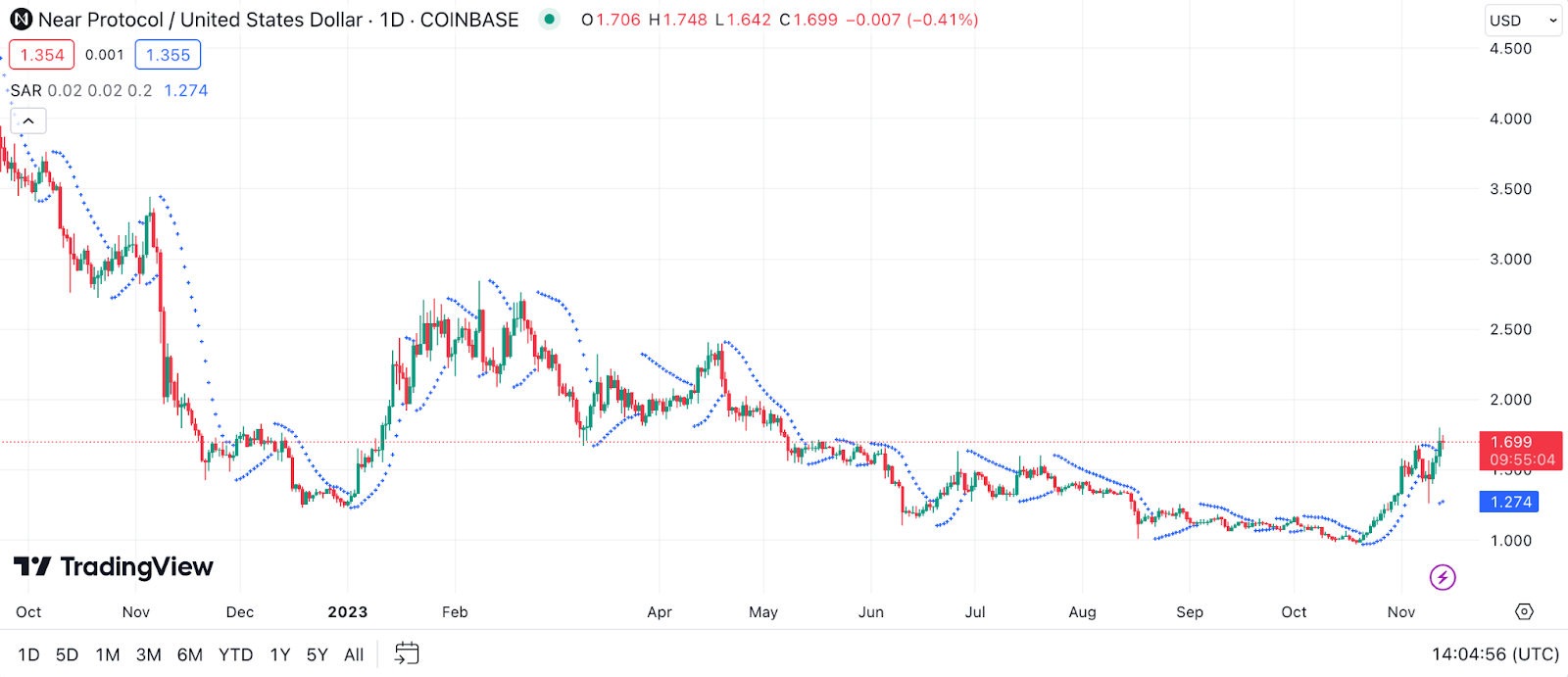Image resolution: width=1568 pixels, height=677 pixels.
Task: Select the 1Y time range
Action: pyautogui.click(x=280, y=654)
